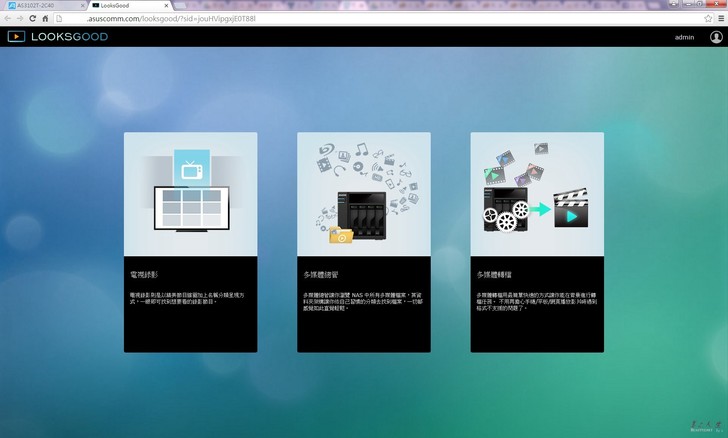Select the LooksGood browser tab
This screenshot has width=728, height=438.
(122, 6)
